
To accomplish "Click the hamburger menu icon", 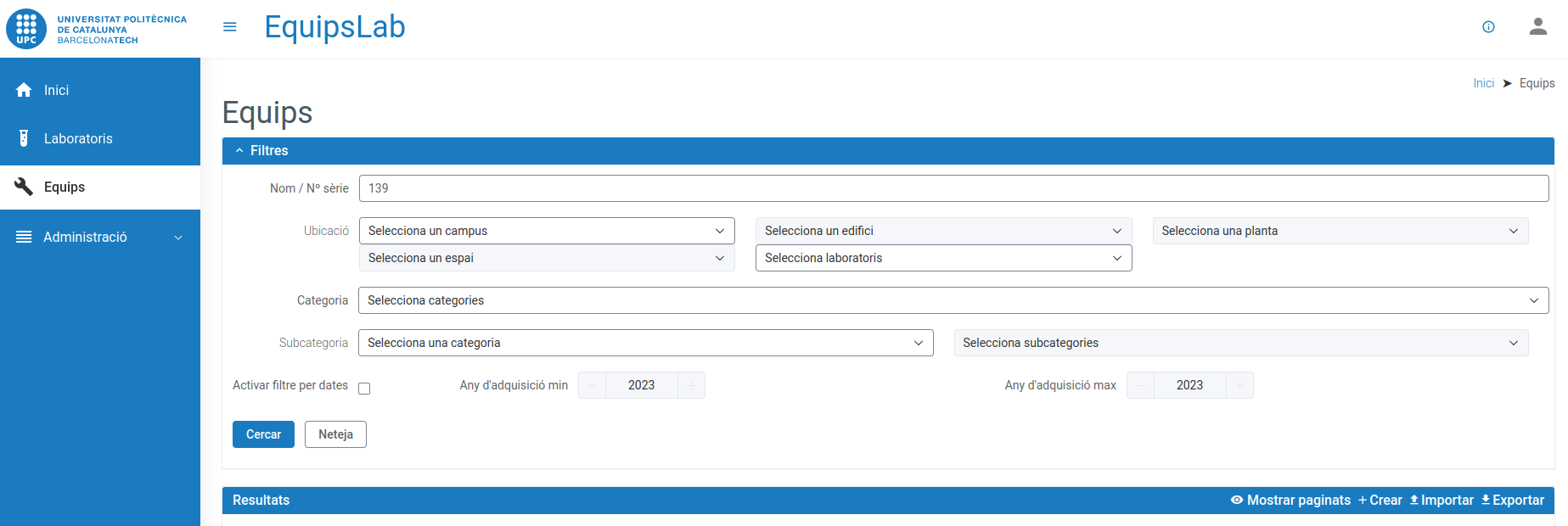I will click(x=229, y=27).
